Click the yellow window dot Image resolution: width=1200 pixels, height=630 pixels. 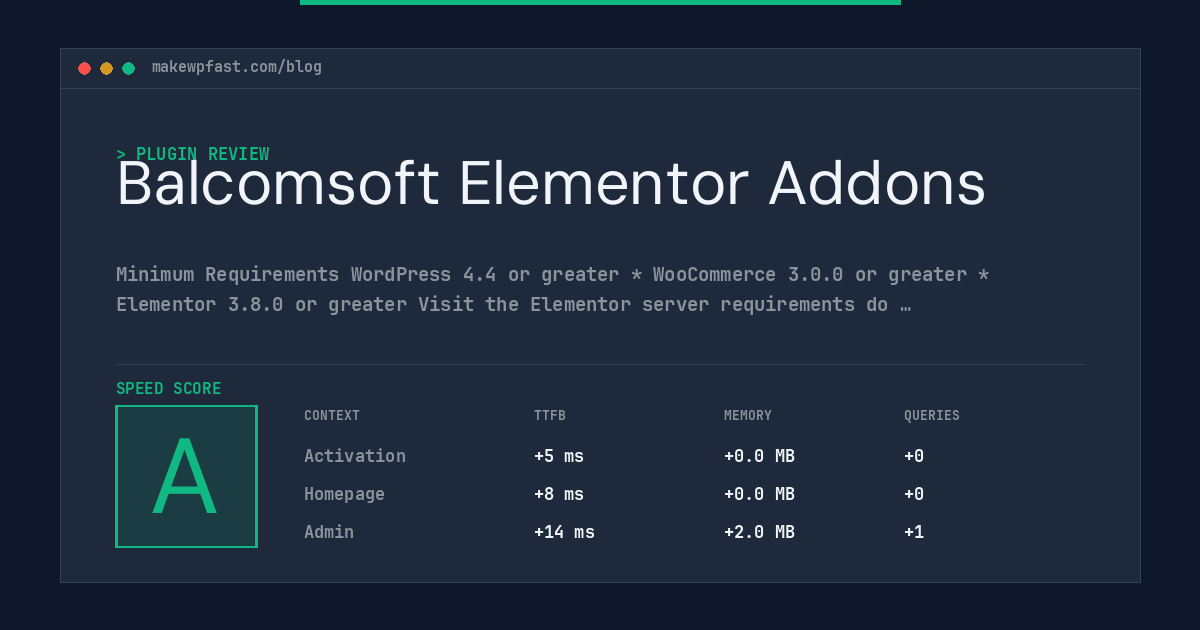[x=106, y=68]
